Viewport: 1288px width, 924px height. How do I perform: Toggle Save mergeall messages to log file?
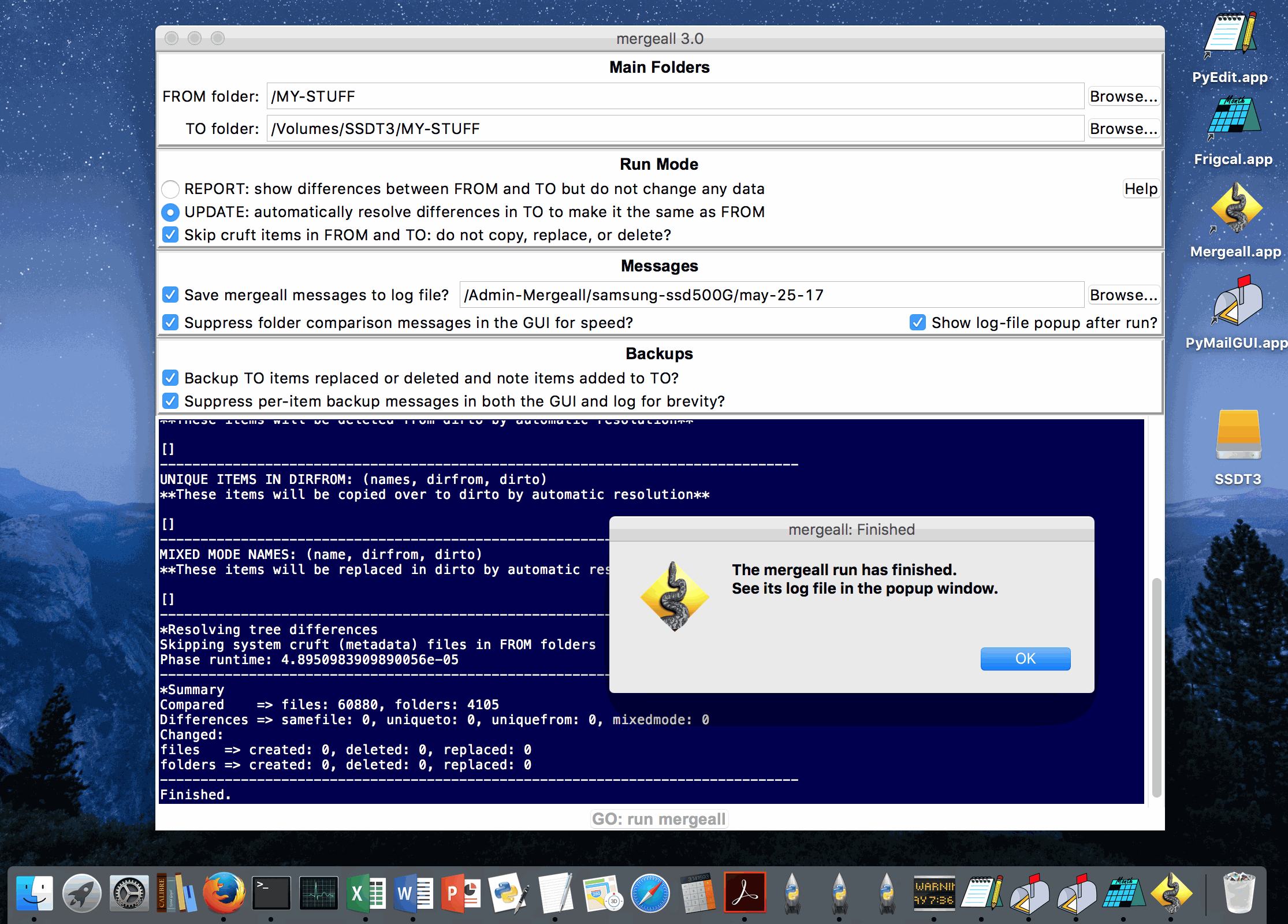pyautogui.click(x=170, y=295)
